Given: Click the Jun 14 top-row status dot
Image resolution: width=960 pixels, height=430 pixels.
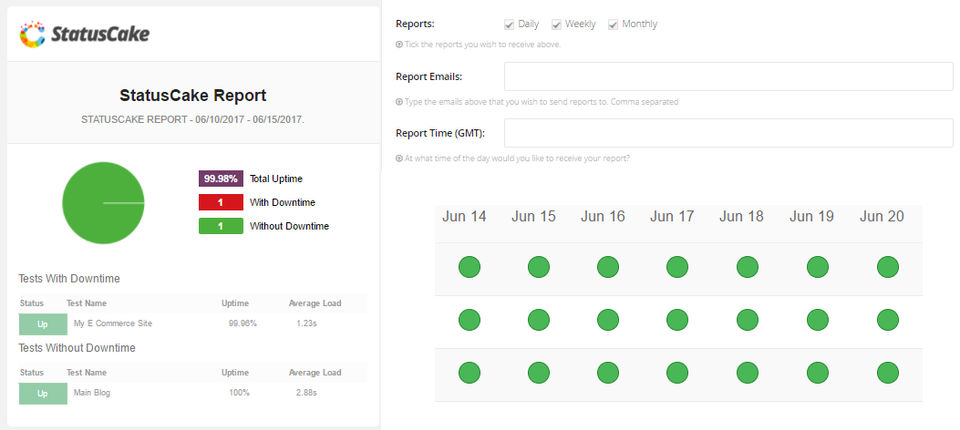Looking at the screenshot, I should tap(469, 267).
